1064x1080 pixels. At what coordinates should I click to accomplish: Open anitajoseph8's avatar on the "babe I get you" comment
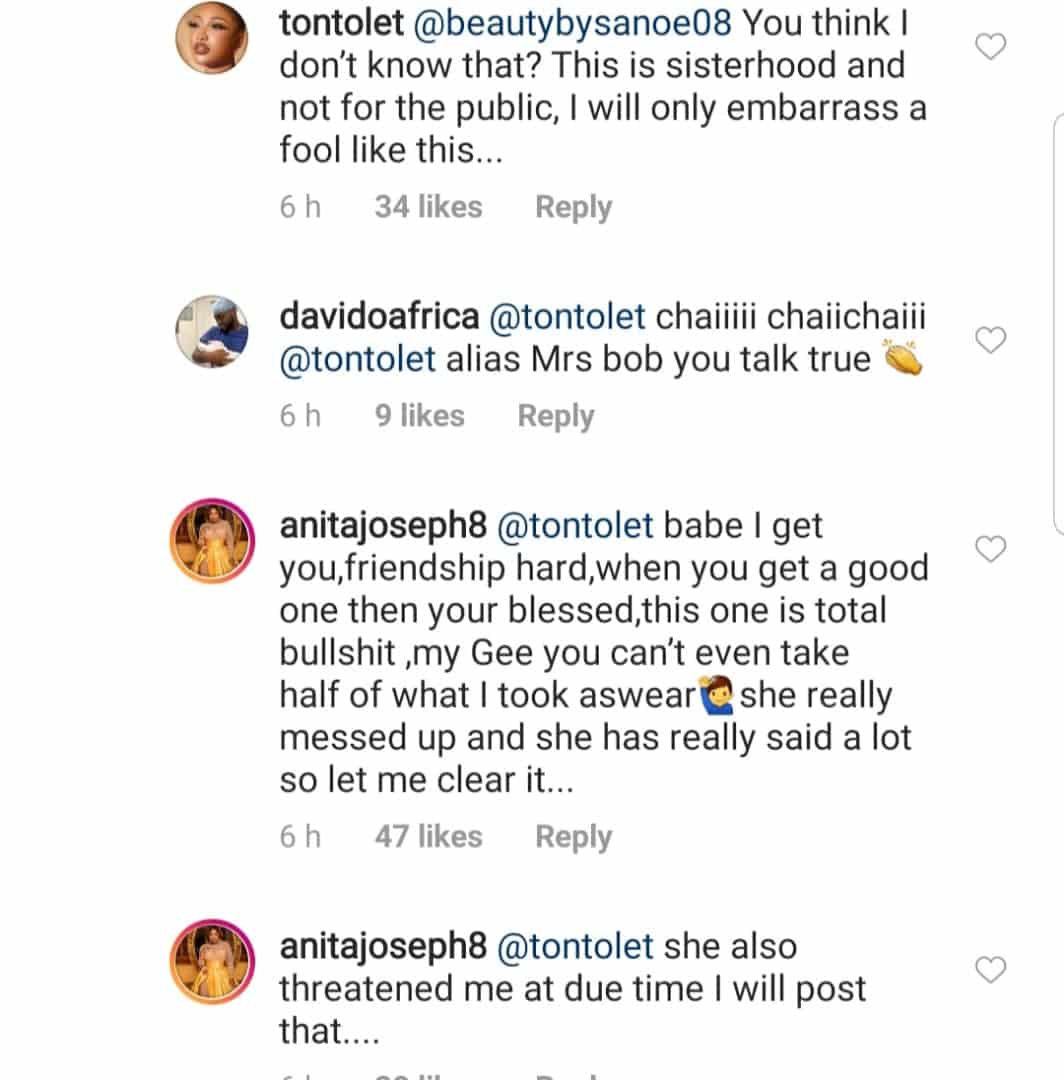click(x=212, y=541)
